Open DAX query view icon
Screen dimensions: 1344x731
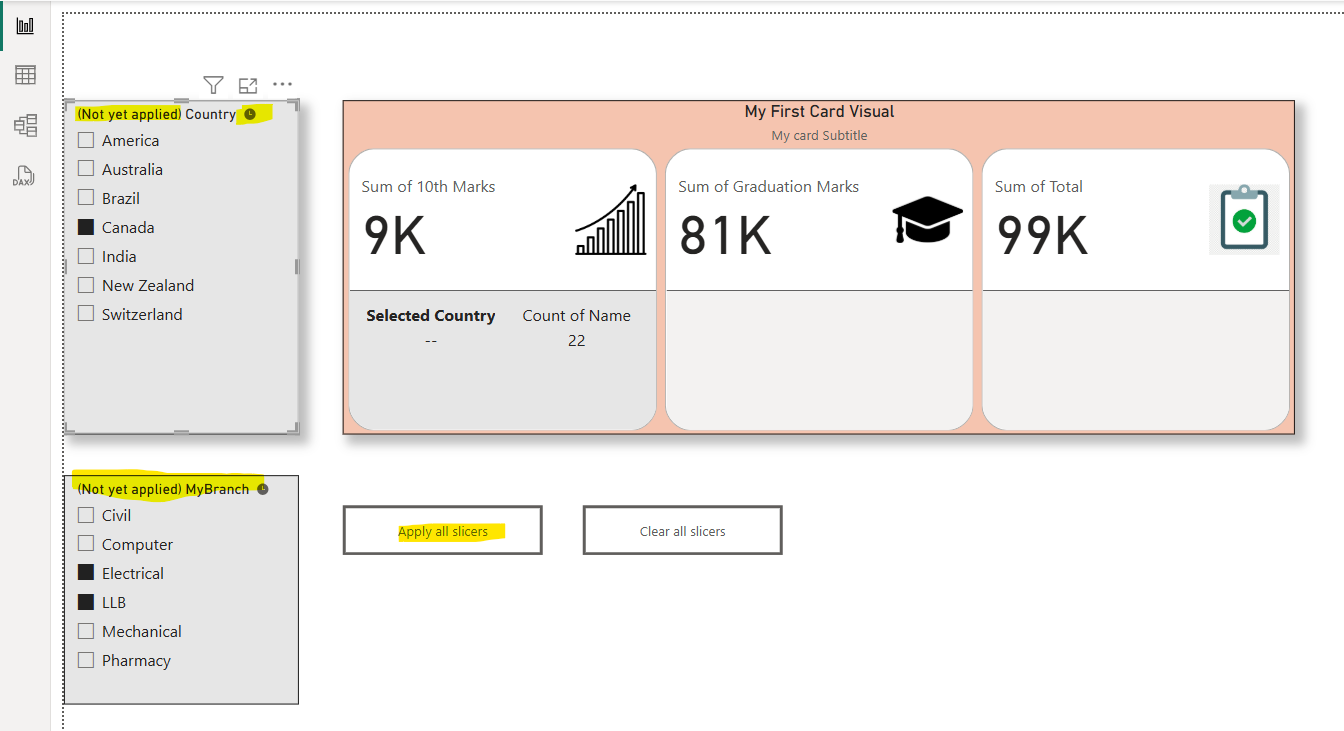coord(25,176)
